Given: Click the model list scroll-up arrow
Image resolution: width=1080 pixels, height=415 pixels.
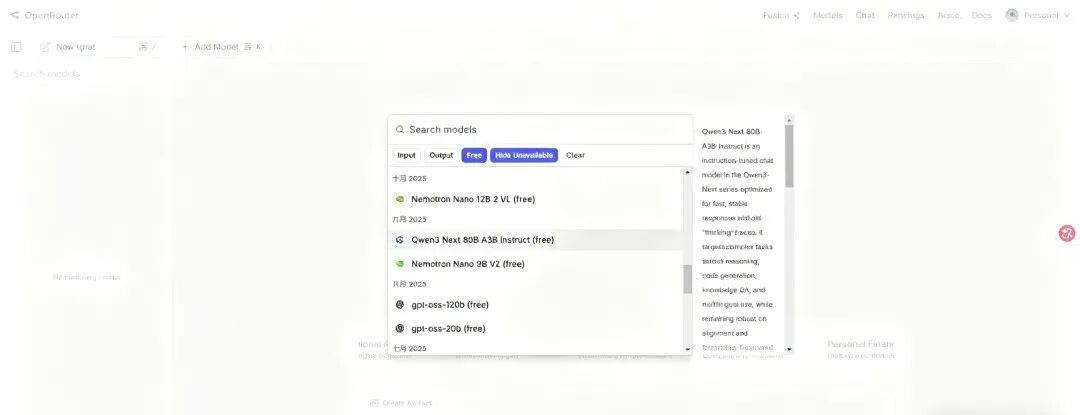Looking at the screenshot, I should (x=687, y=172).
